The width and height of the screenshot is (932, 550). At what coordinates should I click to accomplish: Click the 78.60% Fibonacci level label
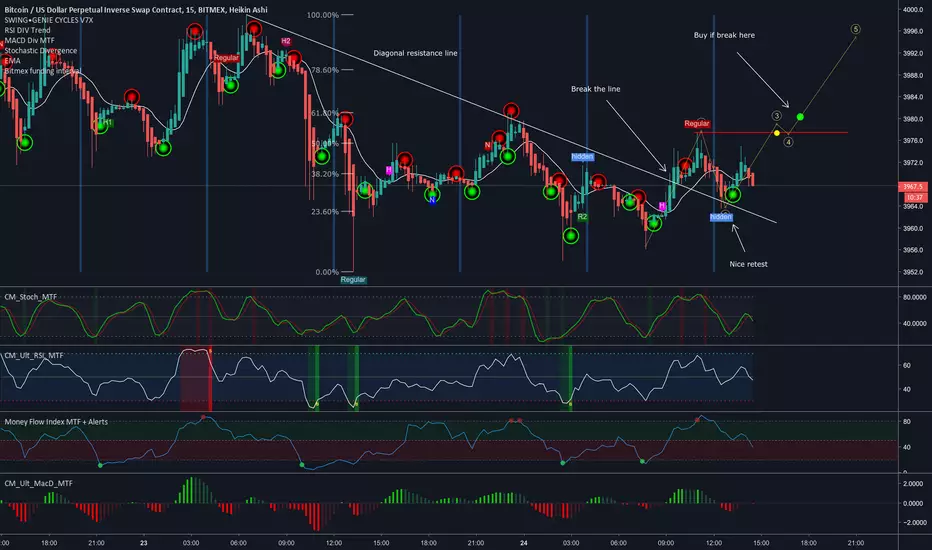click(325, 70)
